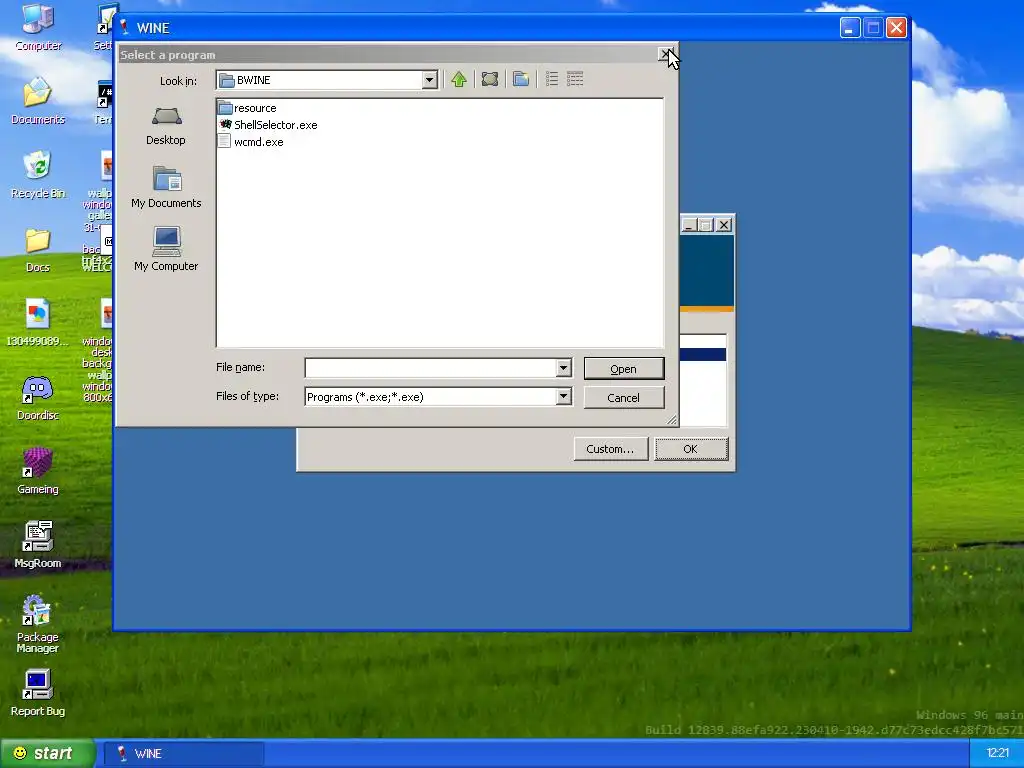The width and height of the screenshot is (1024, 768).
Task: Open My Computer in dialog sidebar
Action: [x=166, y=249]
